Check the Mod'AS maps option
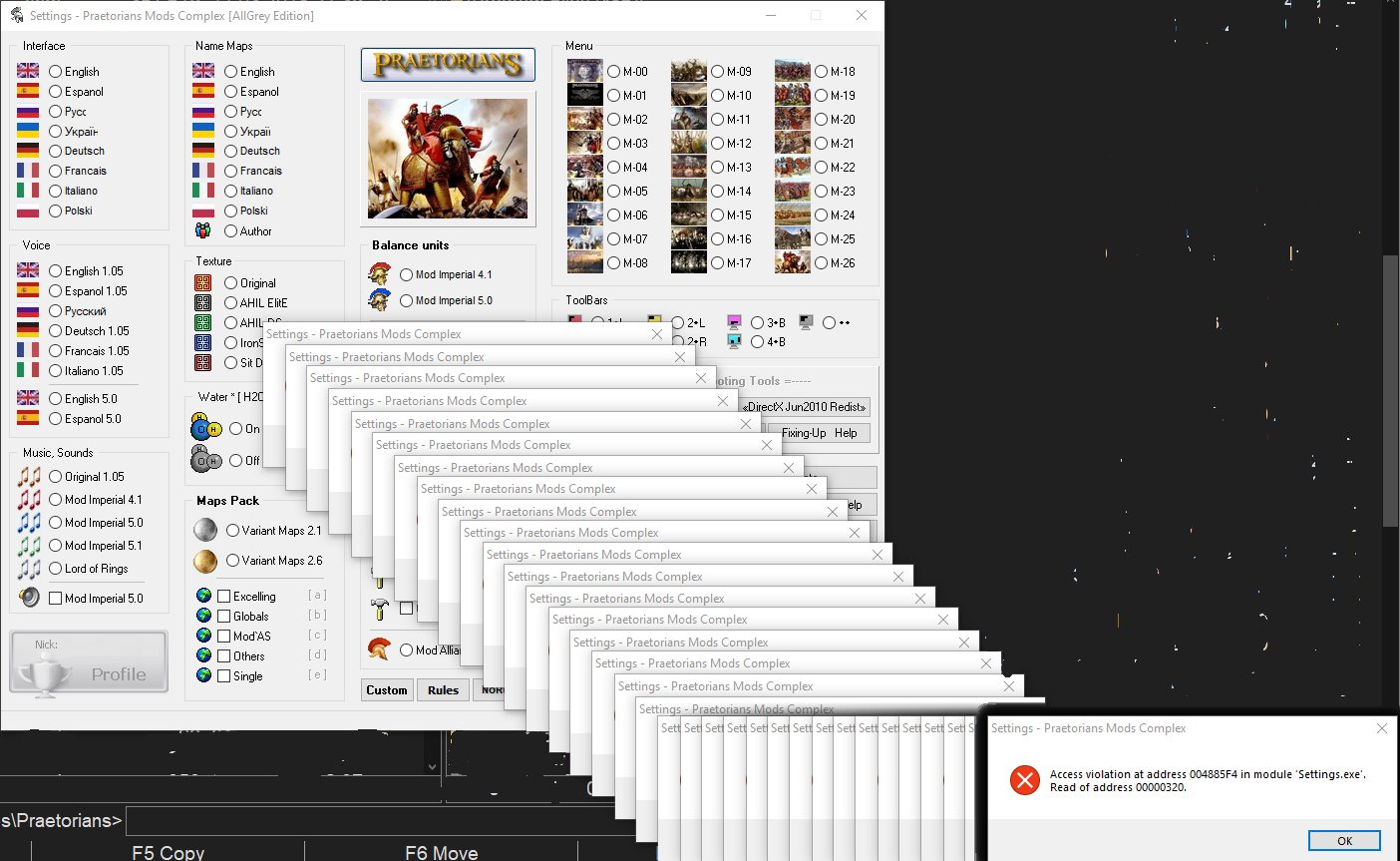This screenshot has height=861, width=1400. tap(224, 636)
